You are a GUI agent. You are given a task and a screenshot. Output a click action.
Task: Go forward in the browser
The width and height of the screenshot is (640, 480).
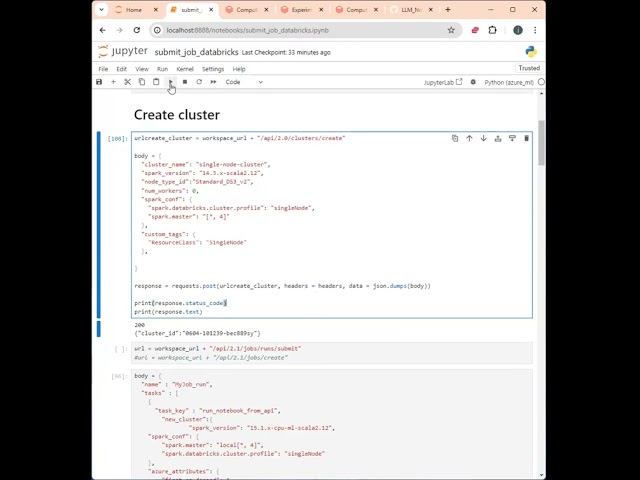click(x=120, y=30)
